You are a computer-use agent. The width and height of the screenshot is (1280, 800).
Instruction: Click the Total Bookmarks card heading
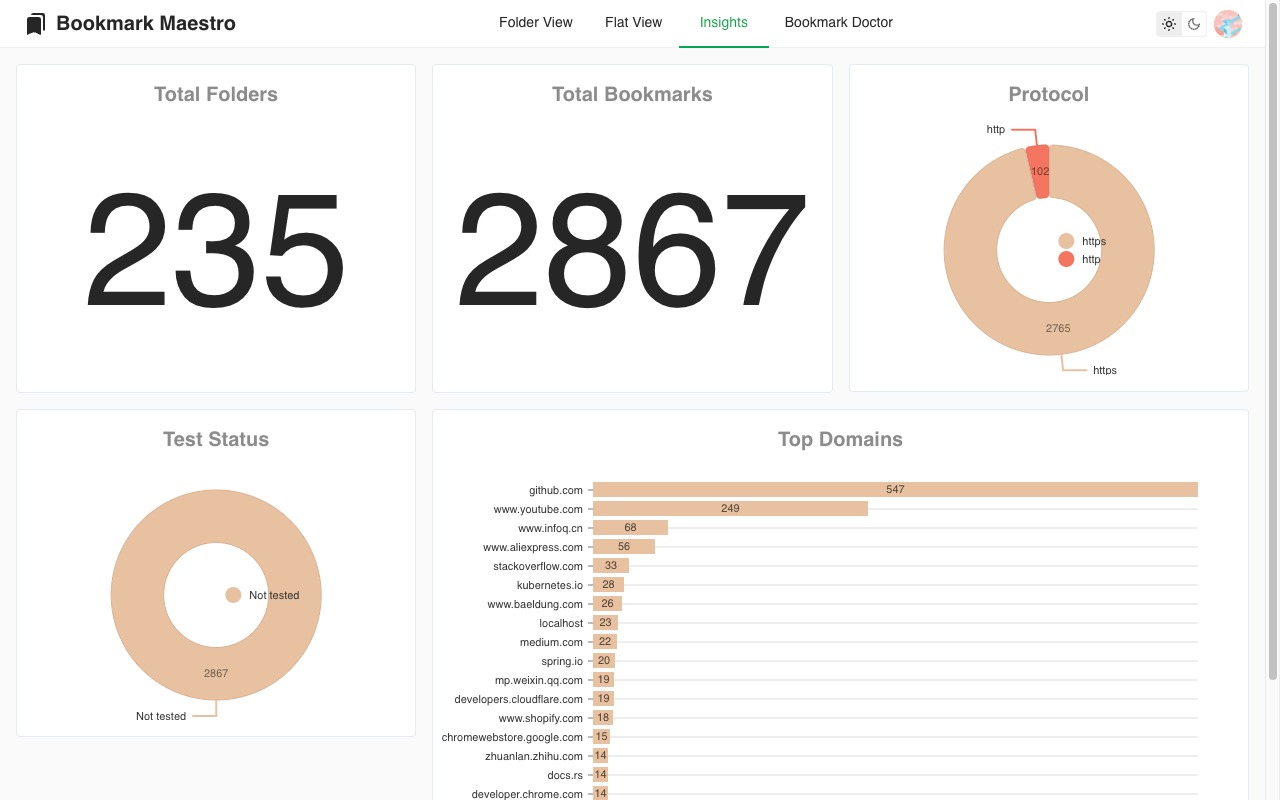[632, 94]
